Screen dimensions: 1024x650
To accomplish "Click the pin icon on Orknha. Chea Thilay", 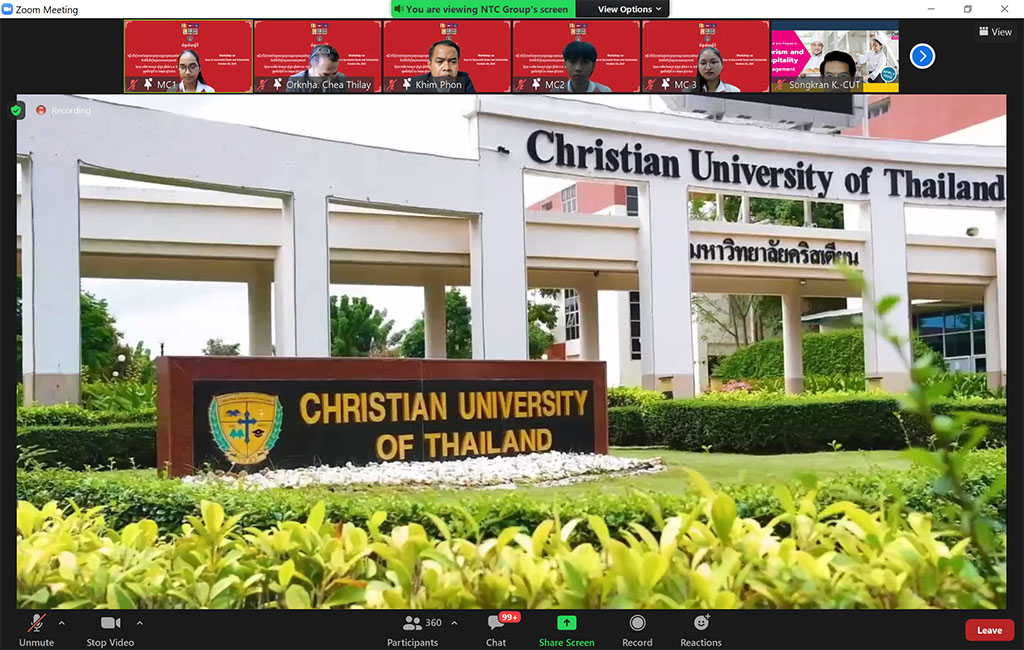I will click(x=278, y=84).
